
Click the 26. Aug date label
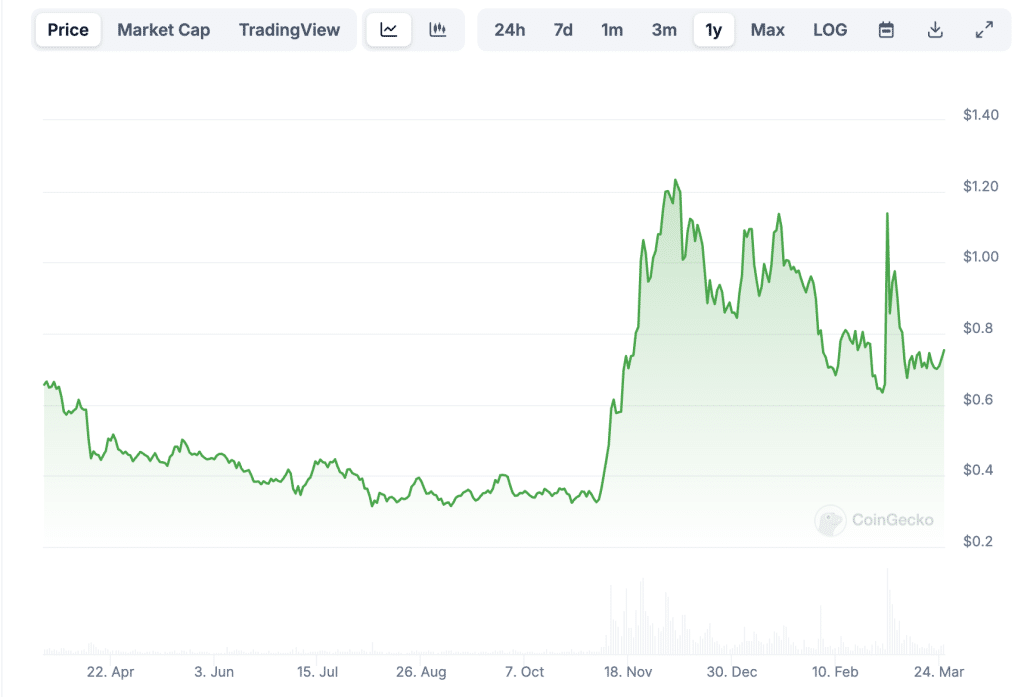(421, 672)
